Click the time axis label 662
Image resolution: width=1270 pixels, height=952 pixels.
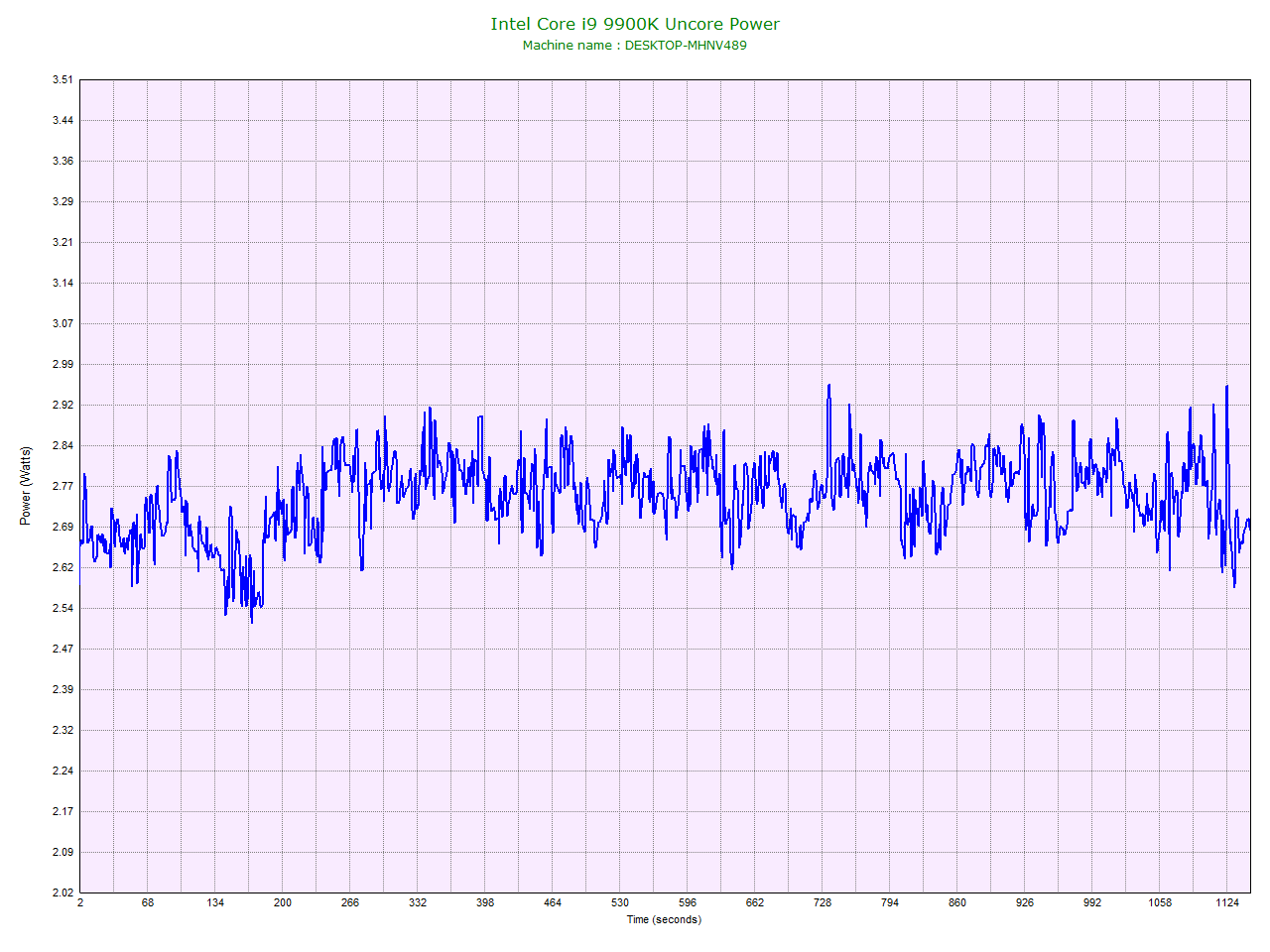(755, 903)
